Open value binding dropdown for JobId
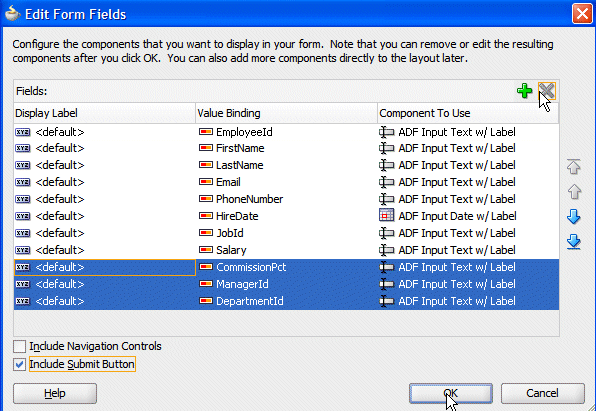The height and width of the screenshot is (411, 596). point(287,233)
